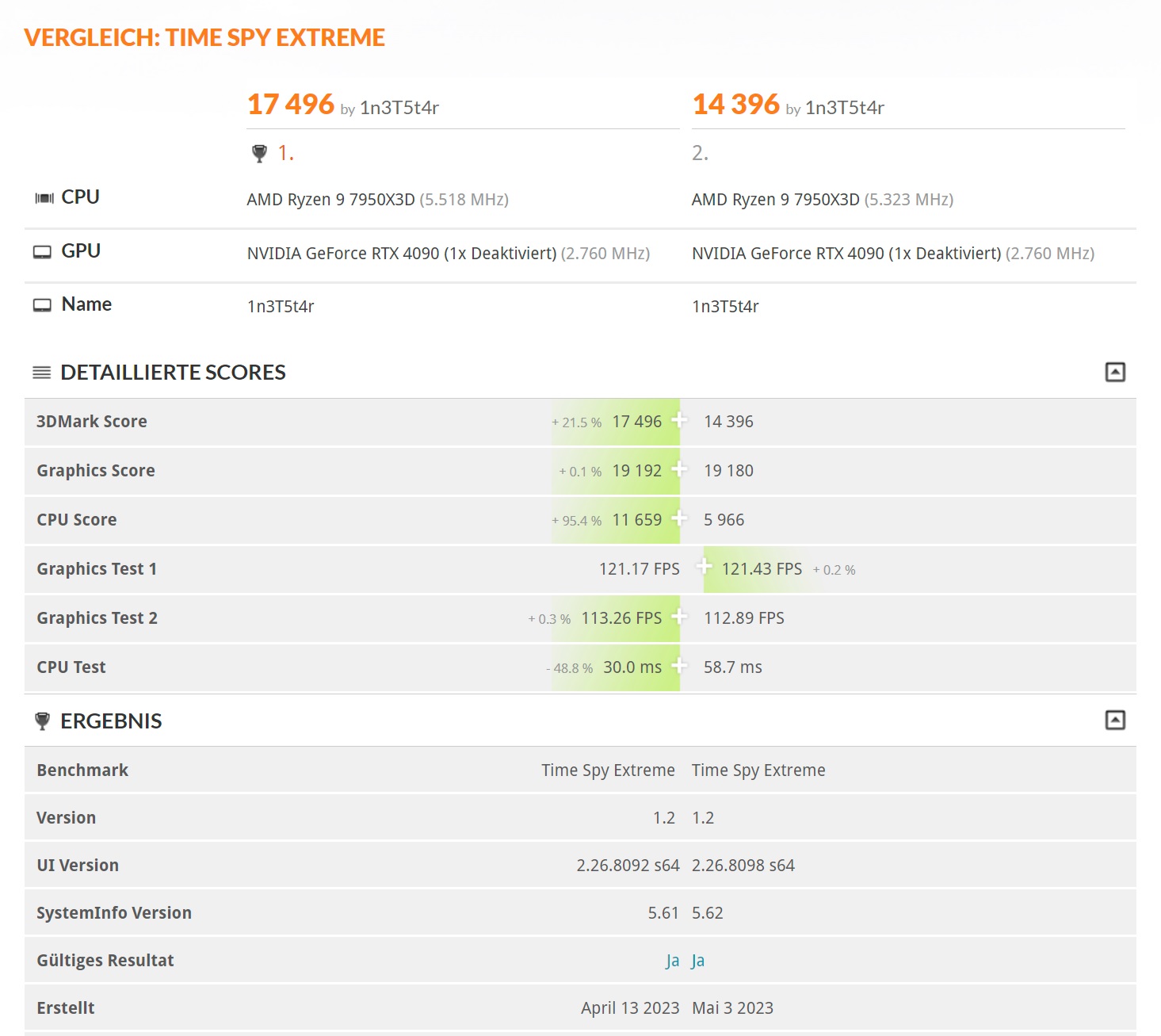1161x1036 pixels.
Task: Select AMD Ryzen 9 7950X3D (5.518 MHz)
Action: click(378, 200)
